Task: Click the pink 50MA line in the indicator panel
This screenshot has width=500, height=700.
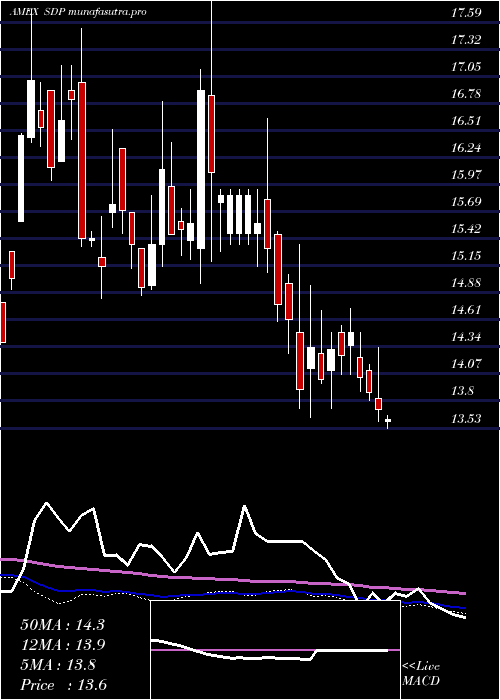Action: (x=232, y=579)
